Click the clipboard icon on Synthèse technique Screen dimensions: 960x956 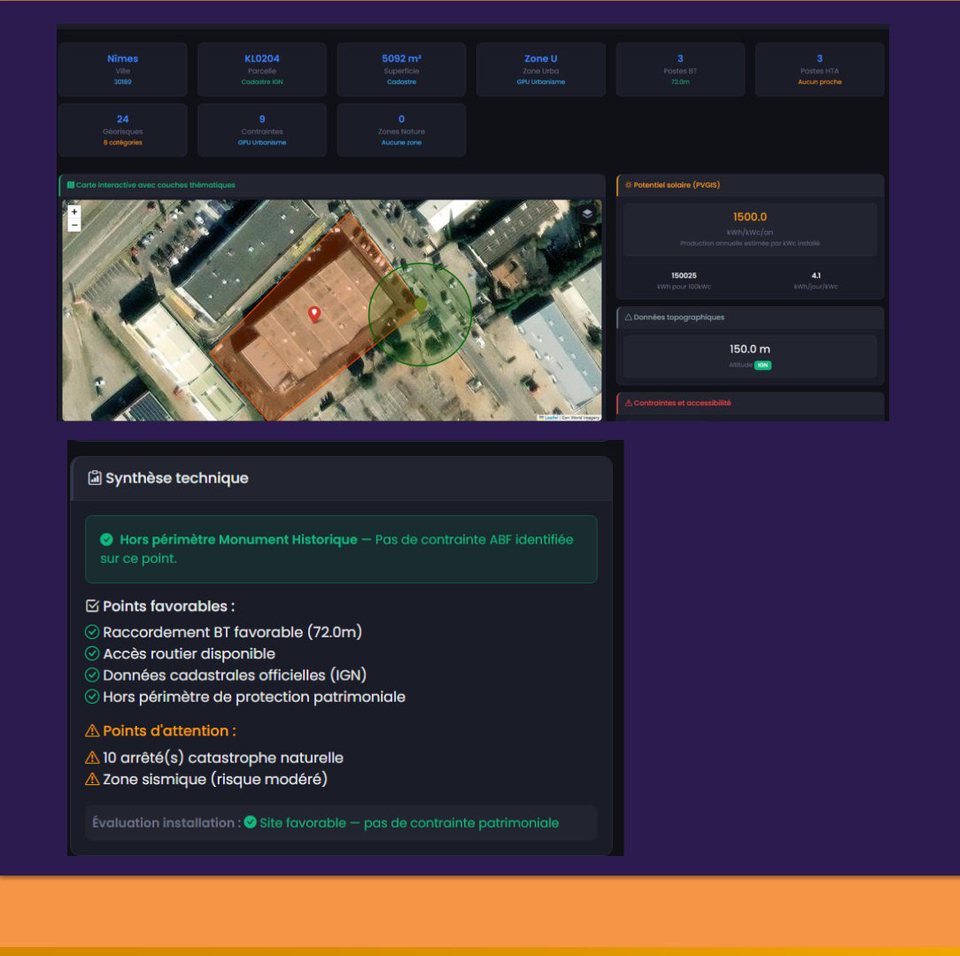point(93,478)
